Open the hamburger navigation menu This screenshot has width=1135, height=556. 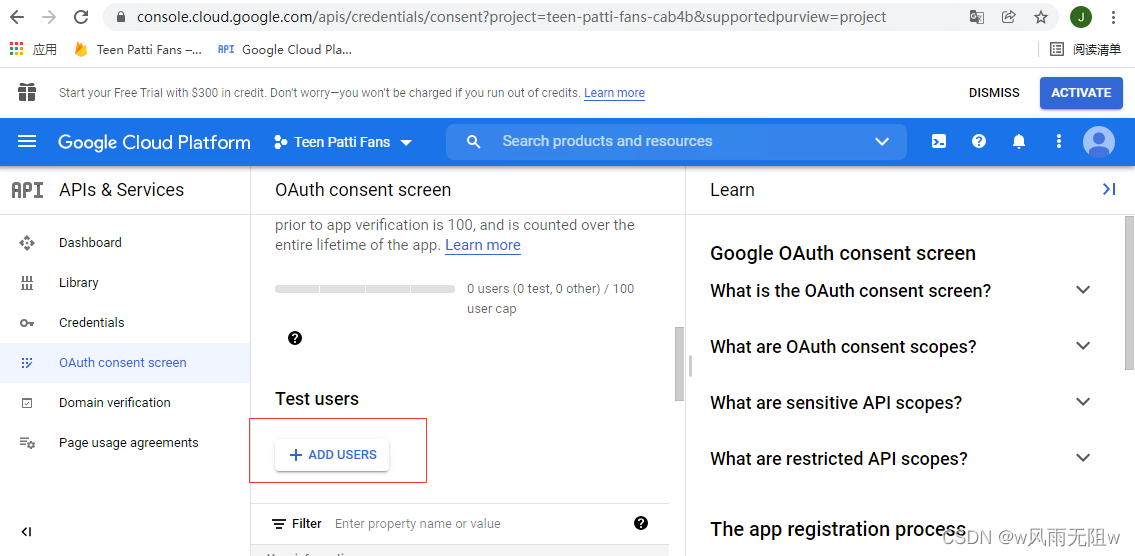[x=27, y=142]
